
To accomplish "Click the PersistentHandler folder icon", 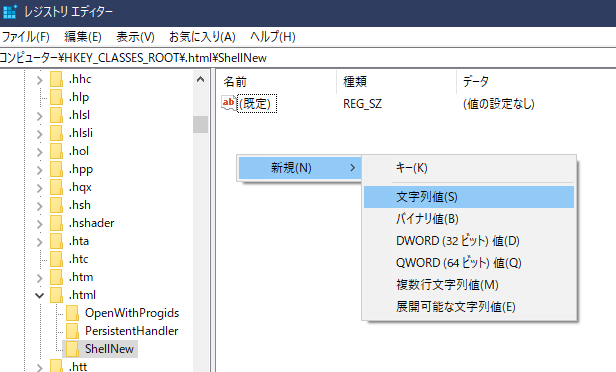I will (x=72, y=331).
